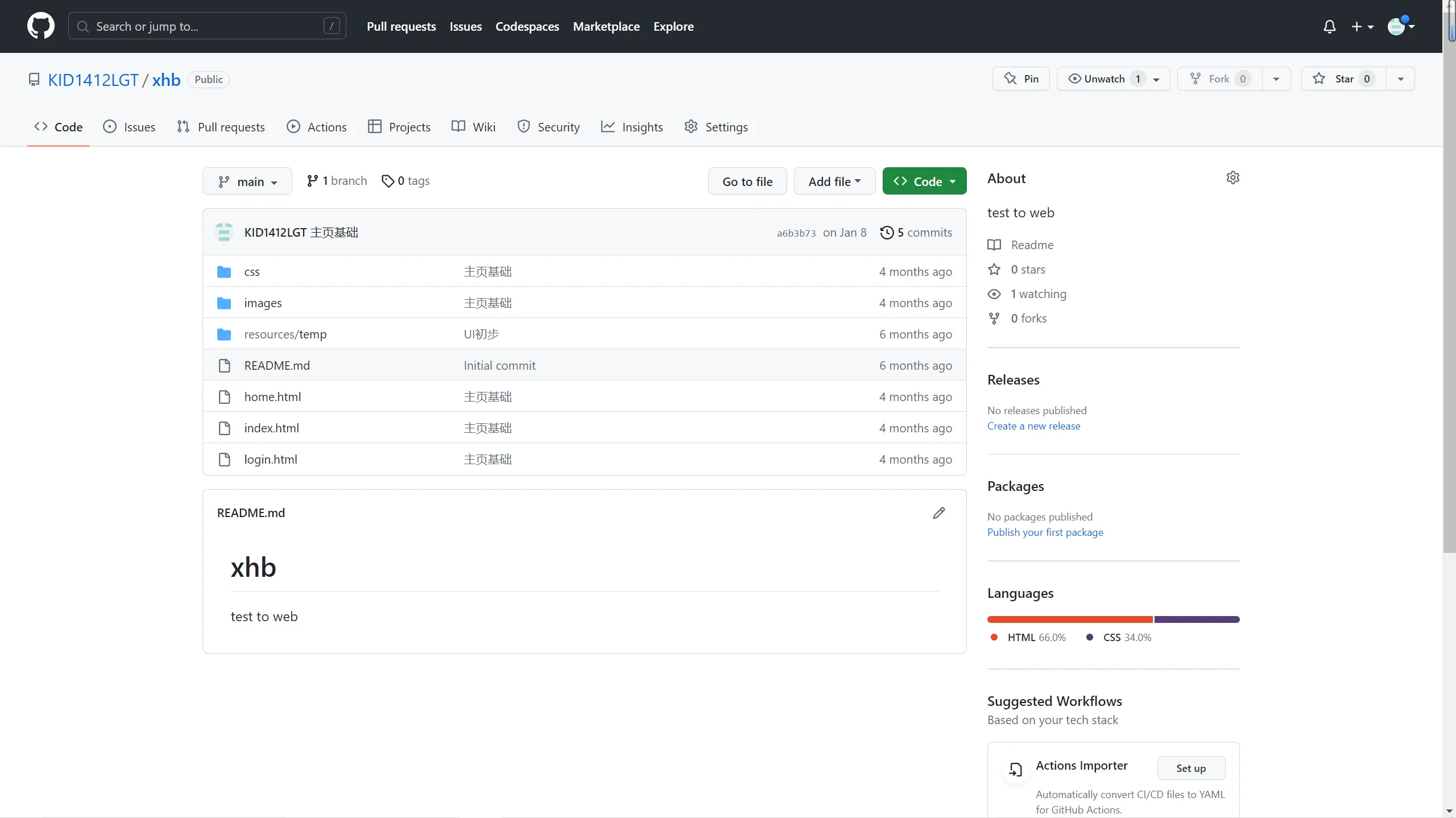Click the search magnifier icon
1456x818 pixels.
pyautogui.click(x=83, y=27)
